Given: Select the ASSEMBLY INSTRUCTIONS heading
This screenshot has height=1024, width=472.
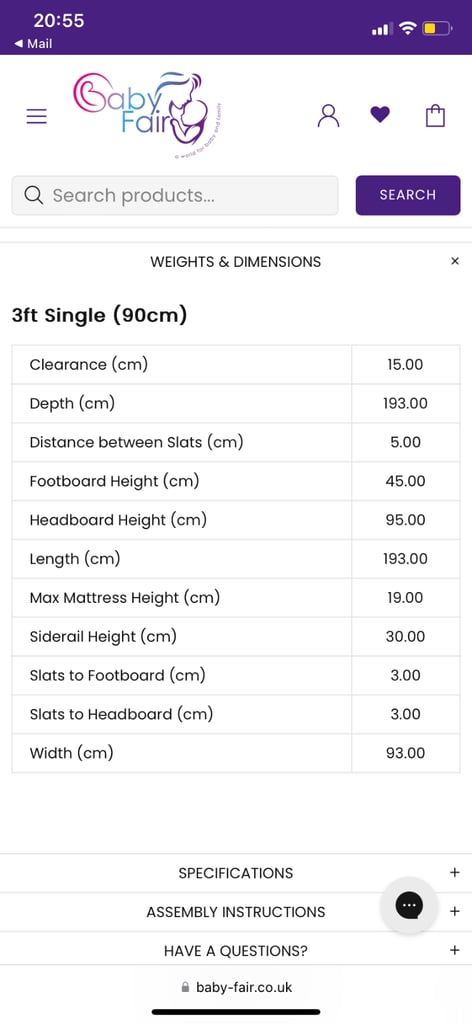Looking at the screenshot, I should tap(236, 912).
